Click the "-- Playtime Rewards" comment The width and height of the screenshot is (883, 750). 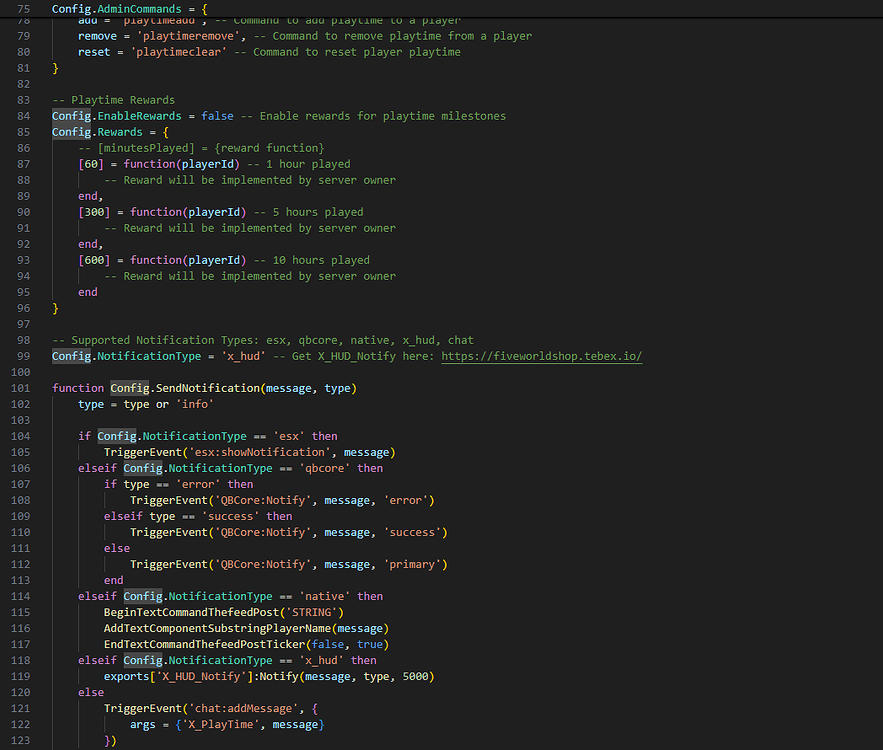(x=113, y=100)
